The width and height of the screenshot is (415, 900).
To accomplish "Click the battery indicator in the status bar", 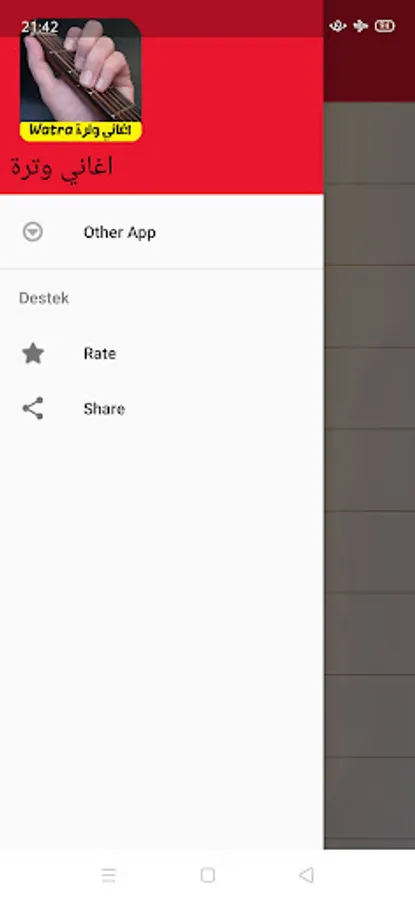I will (x=385, y=26).
